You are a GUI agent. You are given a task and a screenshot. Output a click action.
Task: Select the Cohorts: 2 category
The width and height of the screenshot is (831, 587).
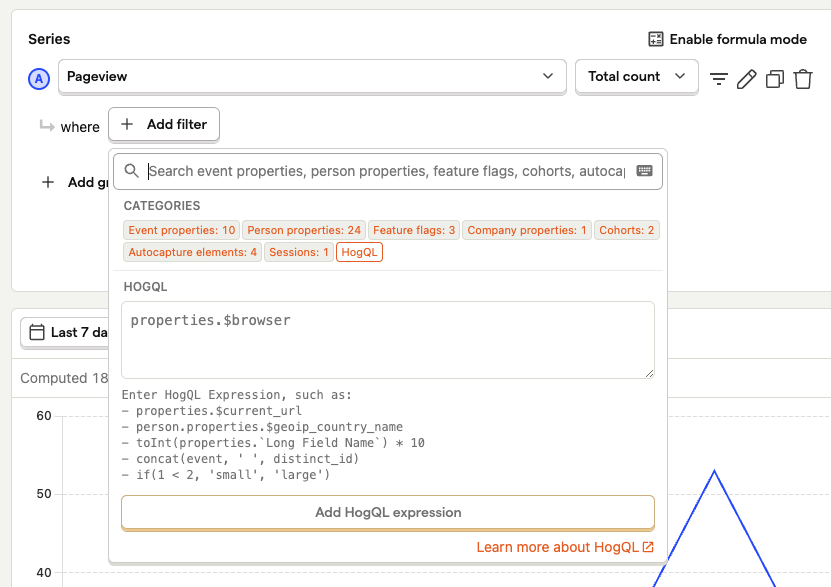pyautogui.click(x=626, y=230)
